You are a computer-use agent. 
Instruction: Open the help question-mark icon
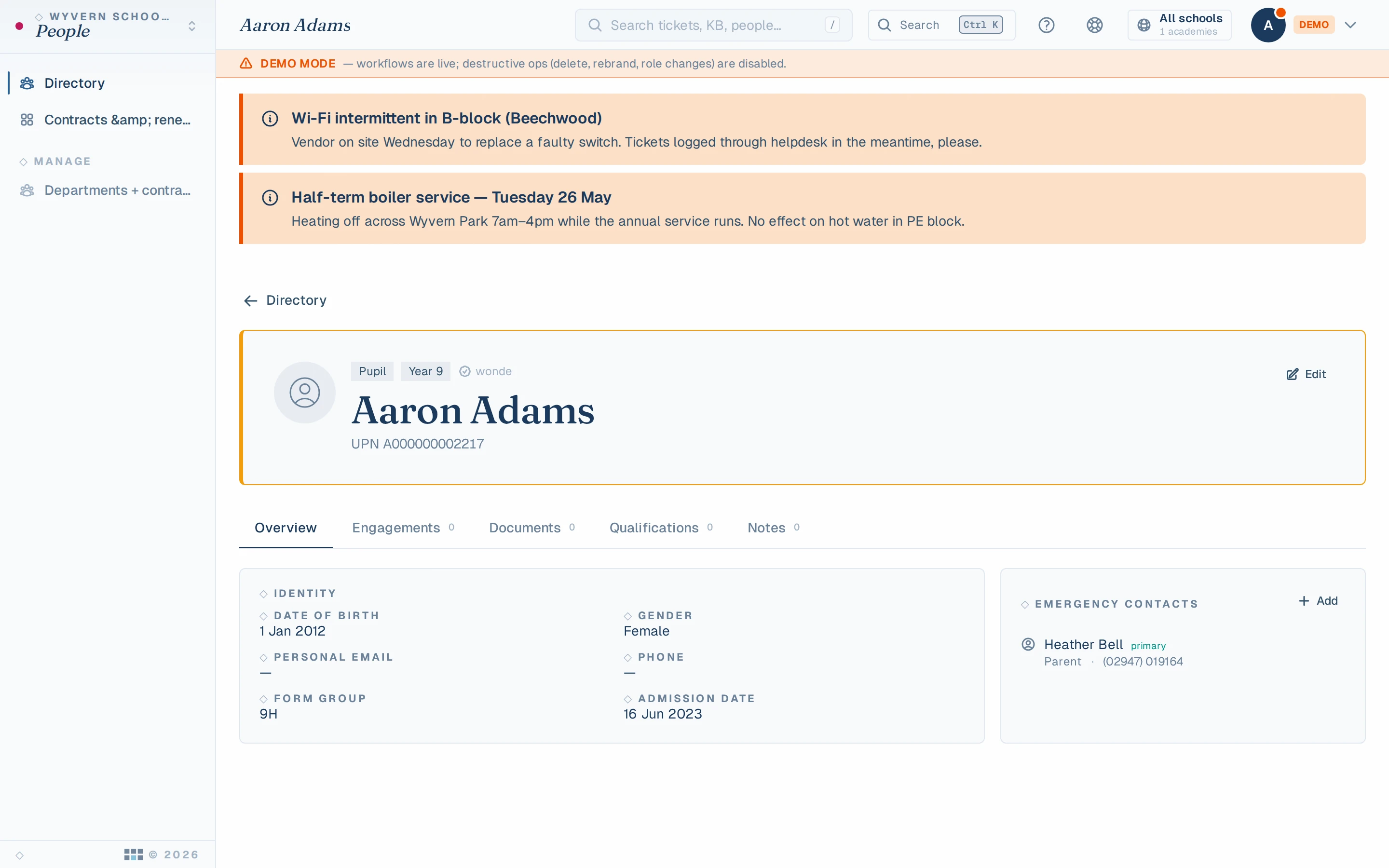(x=1047, y=25)
